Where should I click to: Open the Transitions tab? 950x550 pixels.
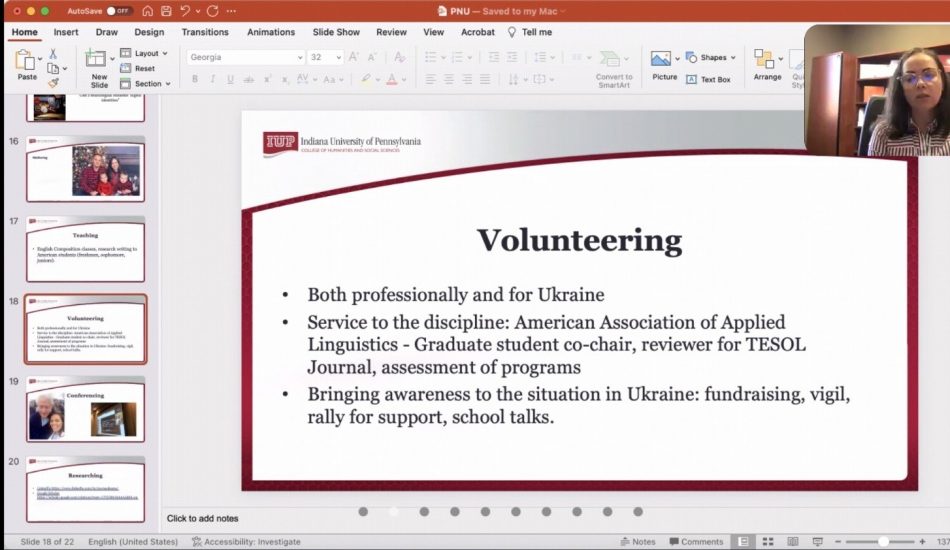tap(204, 32)
